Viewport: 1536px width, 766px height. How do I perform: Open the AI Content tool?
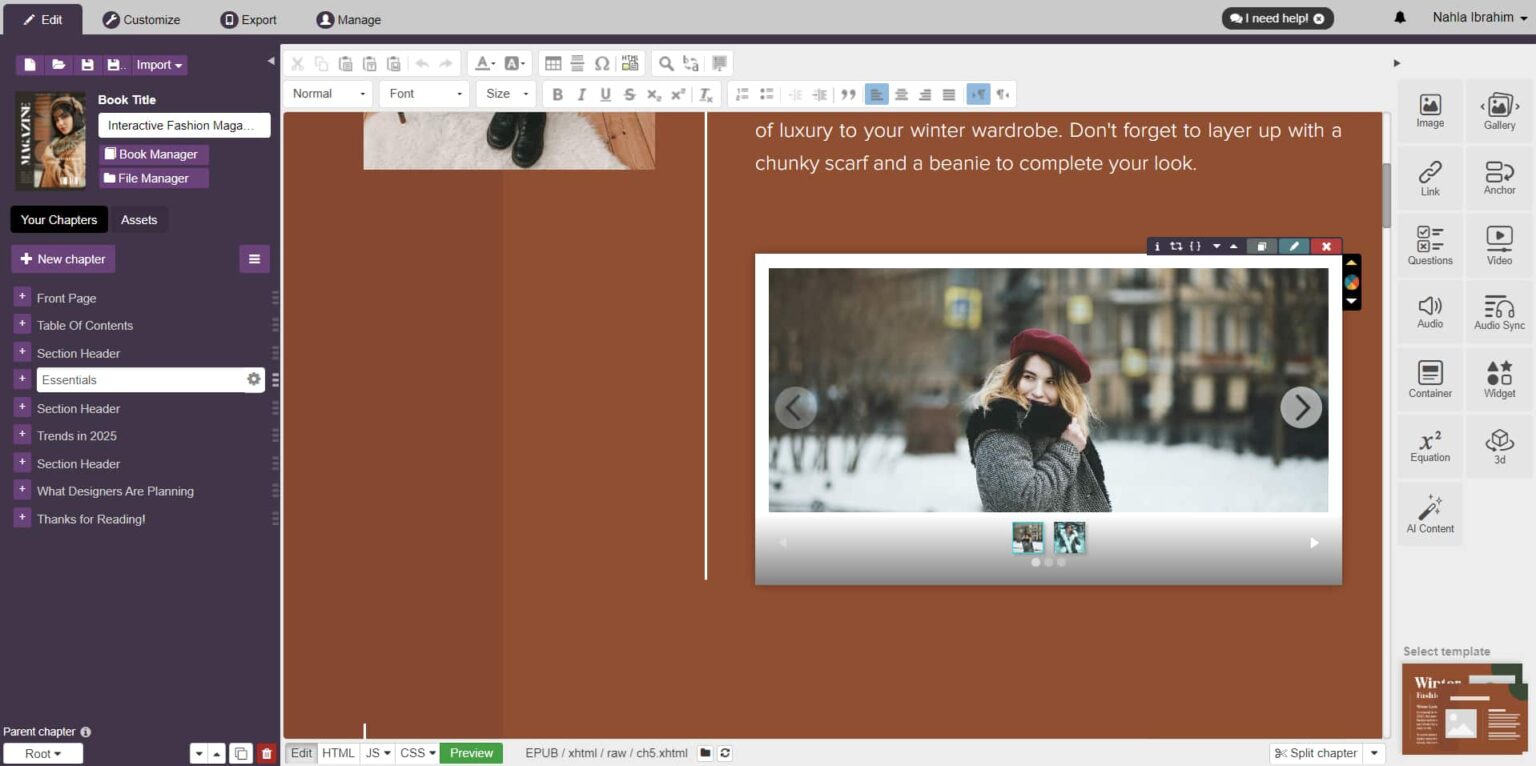click(1429, 513)
